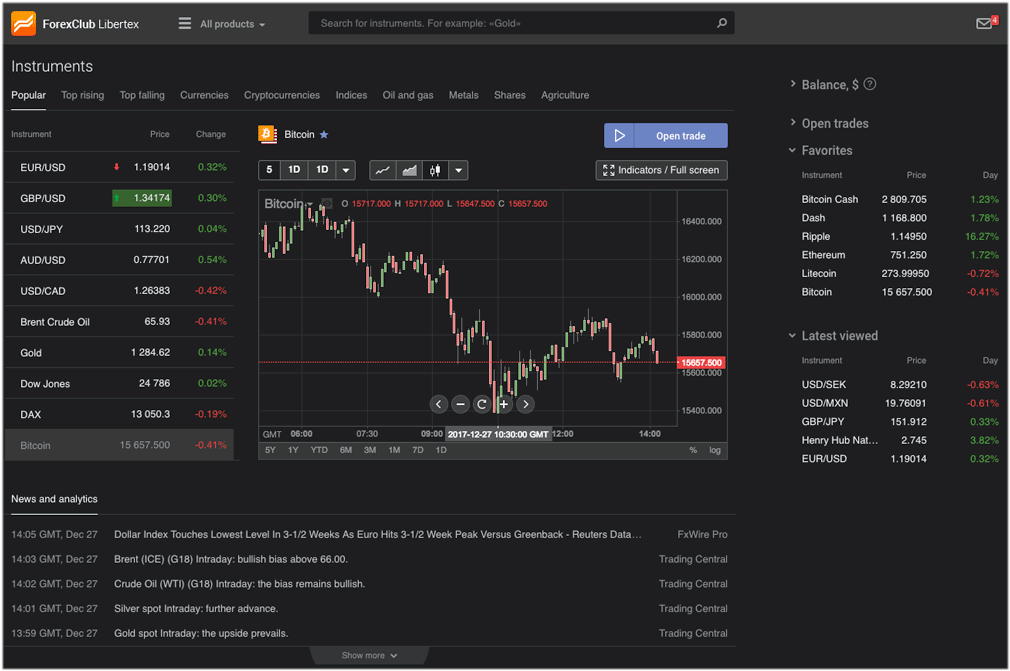Toggle log scale on the chart
Image resolution: width=1010 pixels, height=671 pixels.
715,450
